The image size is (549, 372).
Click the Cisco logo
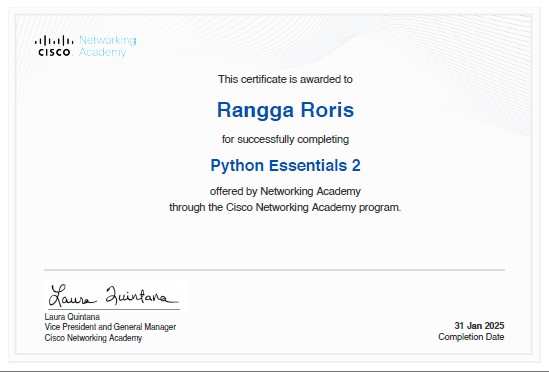(54, 46)
